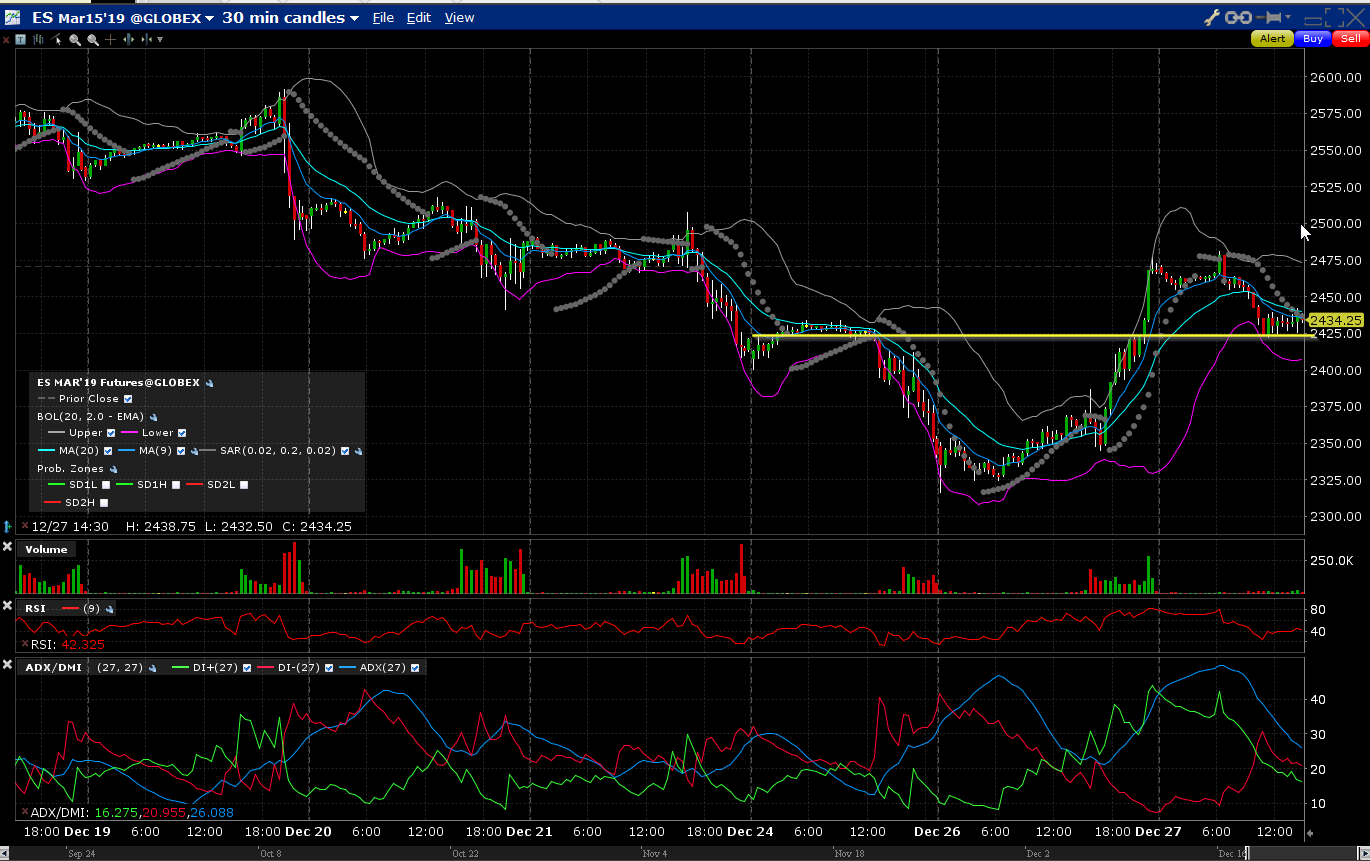Screen dimensions: 1370x861
Task: Edit Bollinger BOL(20, 2.0 - EMA) wrench
Action: (x=154, y=416)
